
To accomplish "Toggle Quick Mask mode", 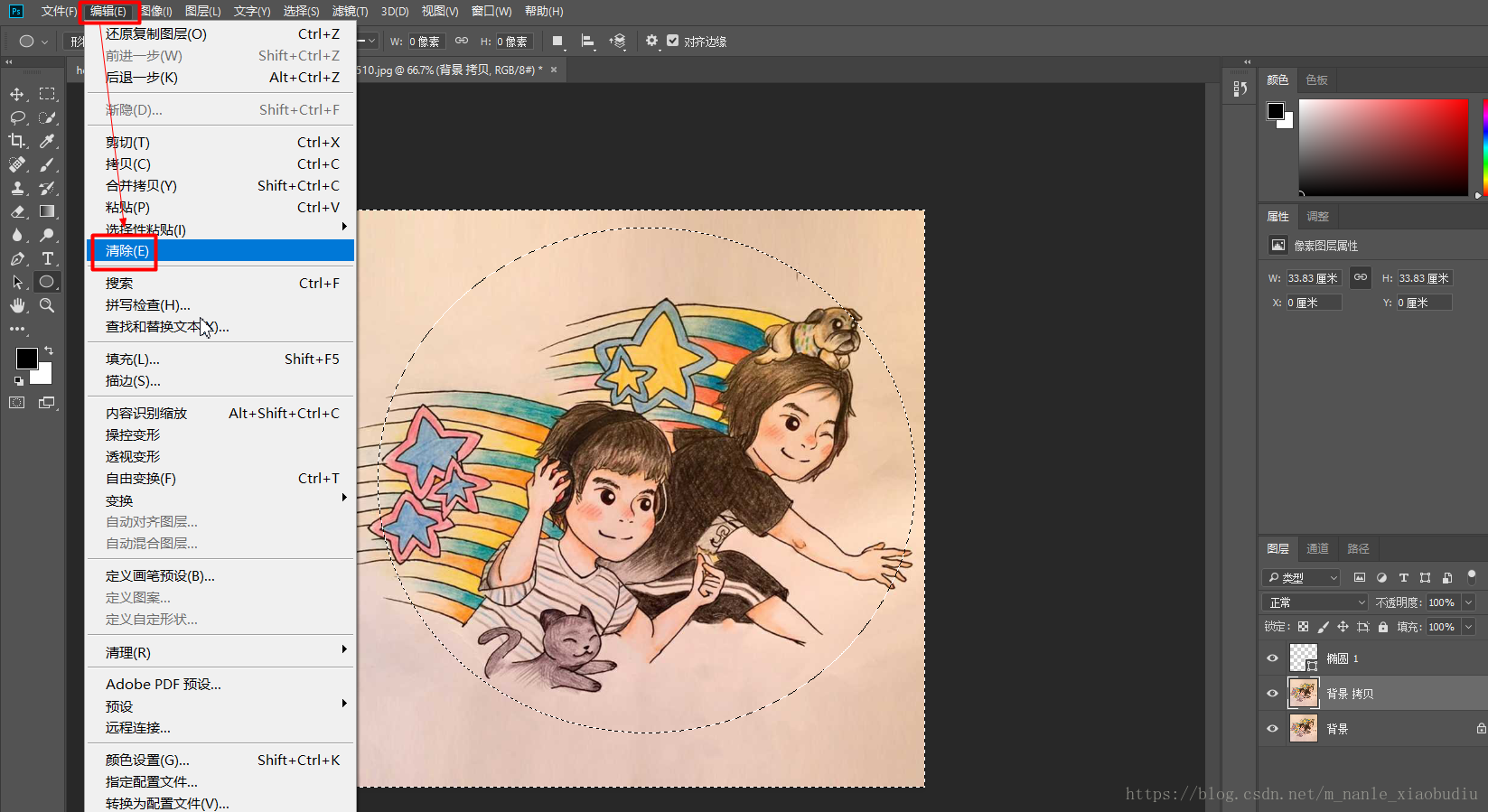I will tap(17, 403).
